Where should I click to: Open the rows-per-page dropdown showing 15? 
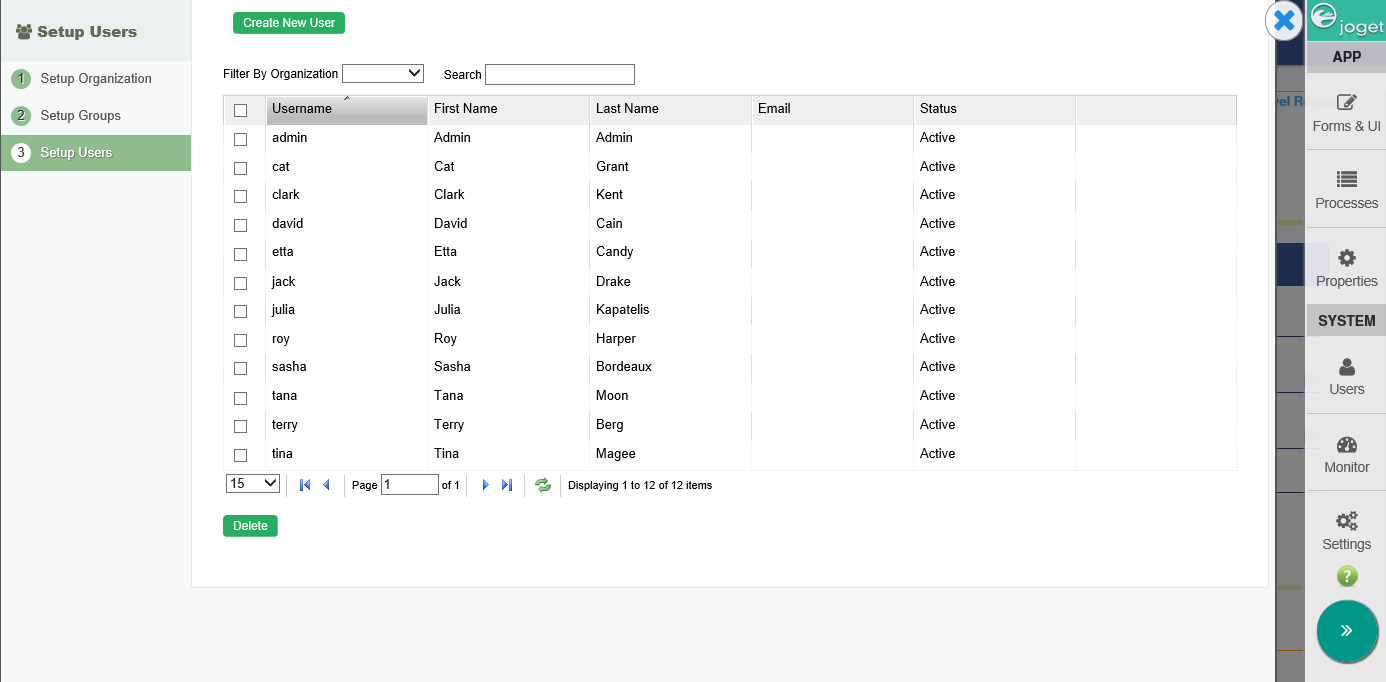click(x=253, y=484)
